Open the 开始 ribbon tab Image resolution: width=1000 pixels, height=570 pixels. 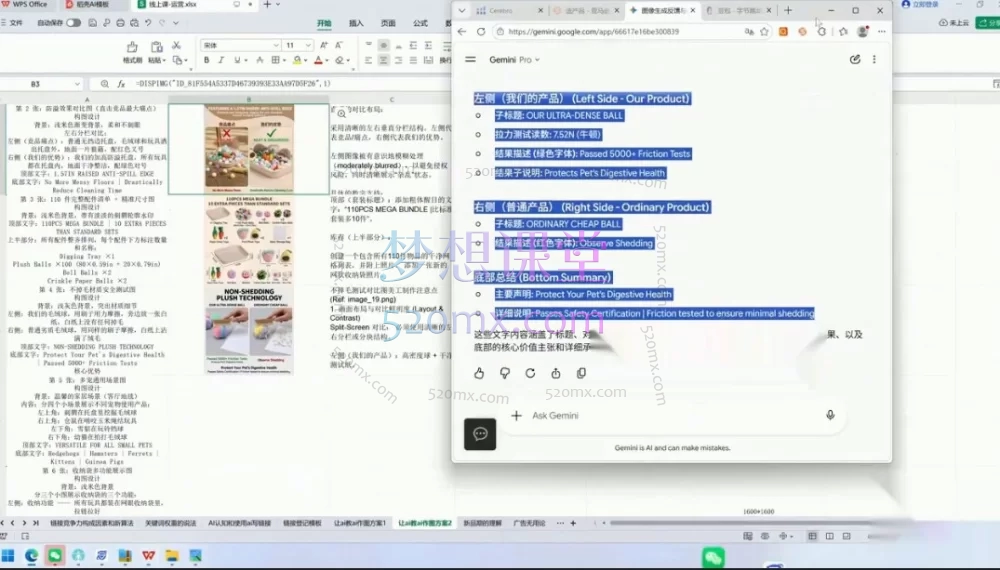click(x=324, y=23)
